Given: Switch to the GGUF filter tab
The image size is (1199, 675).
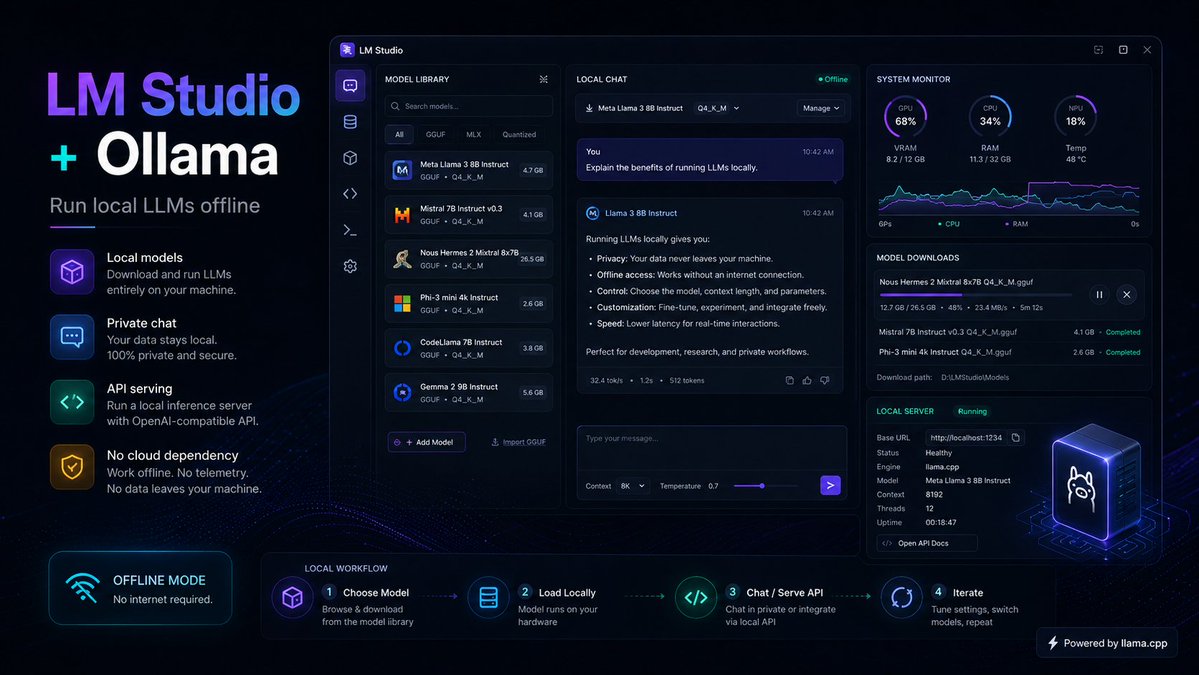Looking at the screenshot, I should [x=435, y=135].
